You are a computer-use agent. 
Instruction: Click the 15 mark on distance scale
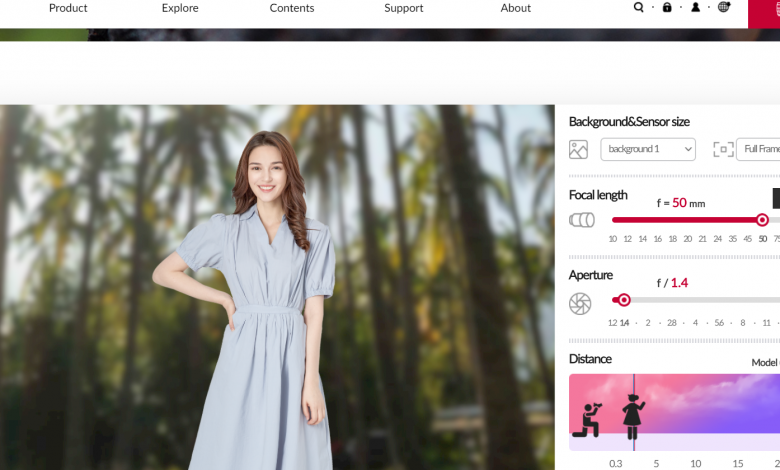pyautogui.click(x=738, y=464)
